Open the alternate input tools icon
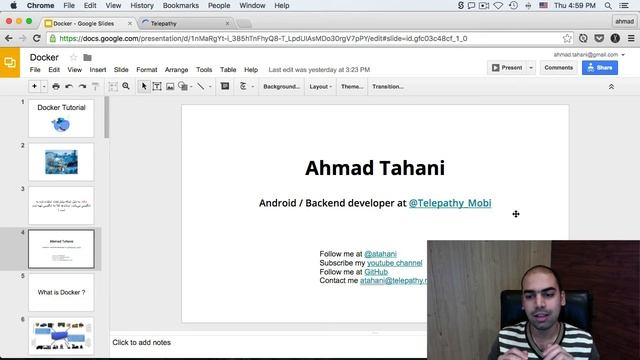Image resolution: width=640 pixels, height=360 pixels. coord(243,87)
